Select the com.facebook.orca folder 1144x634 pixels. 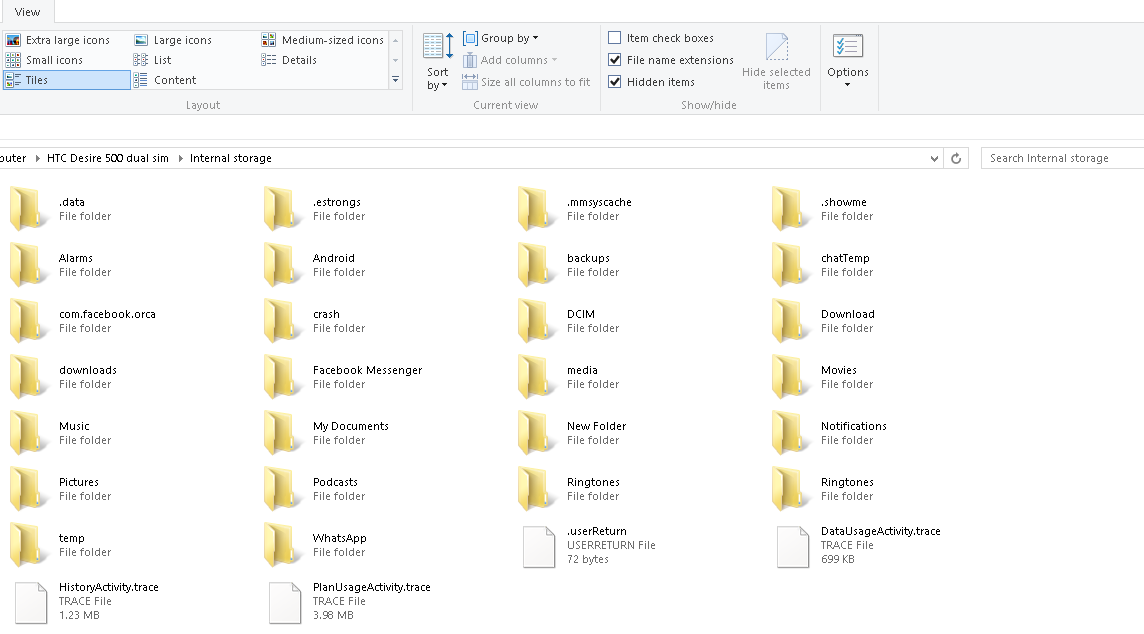click(83, 321)
